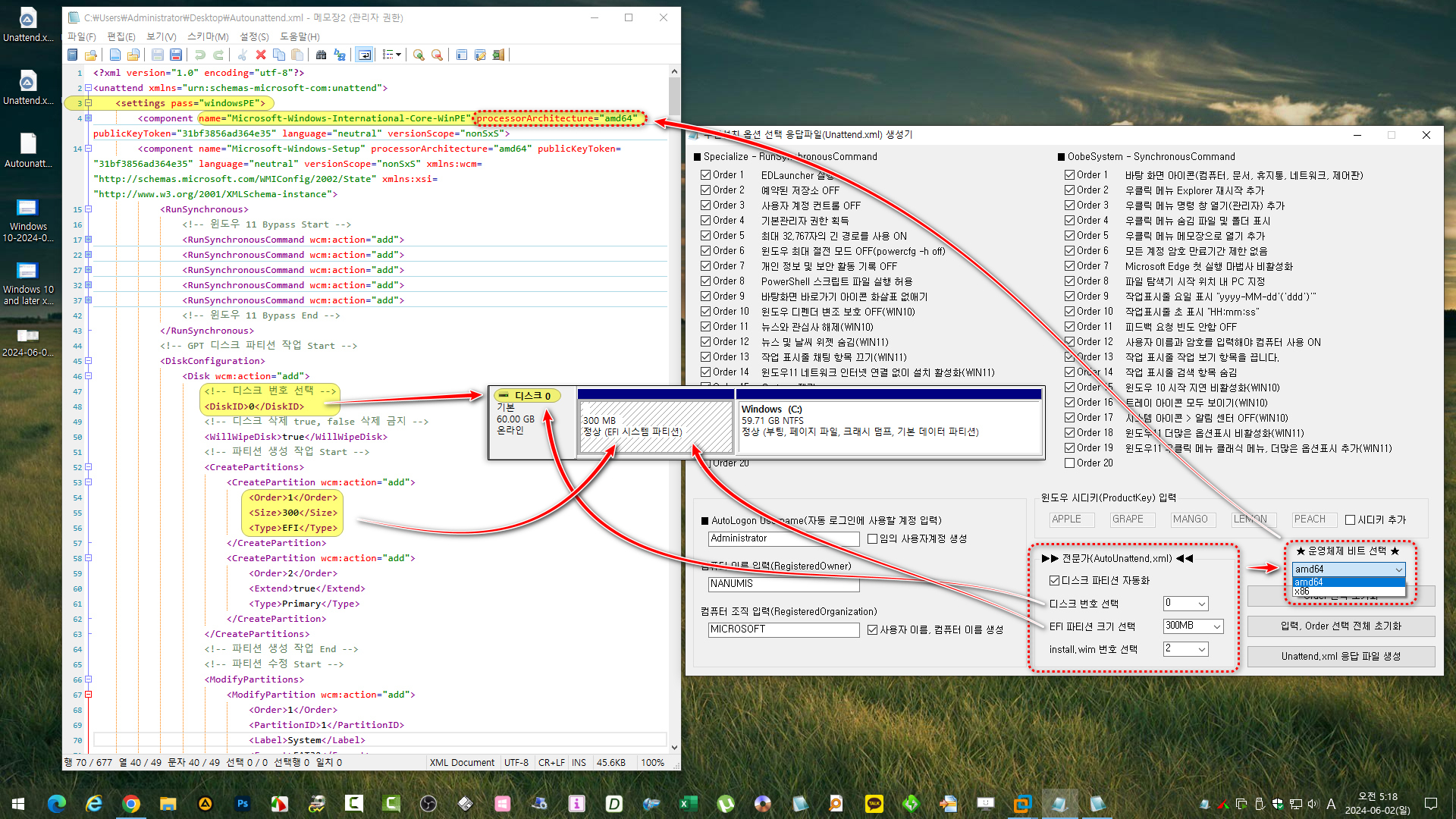Toggle 사용자 이름, 컴퓨터 이름 생성 checkbox
1456x819 pixels.
point(873,630)
